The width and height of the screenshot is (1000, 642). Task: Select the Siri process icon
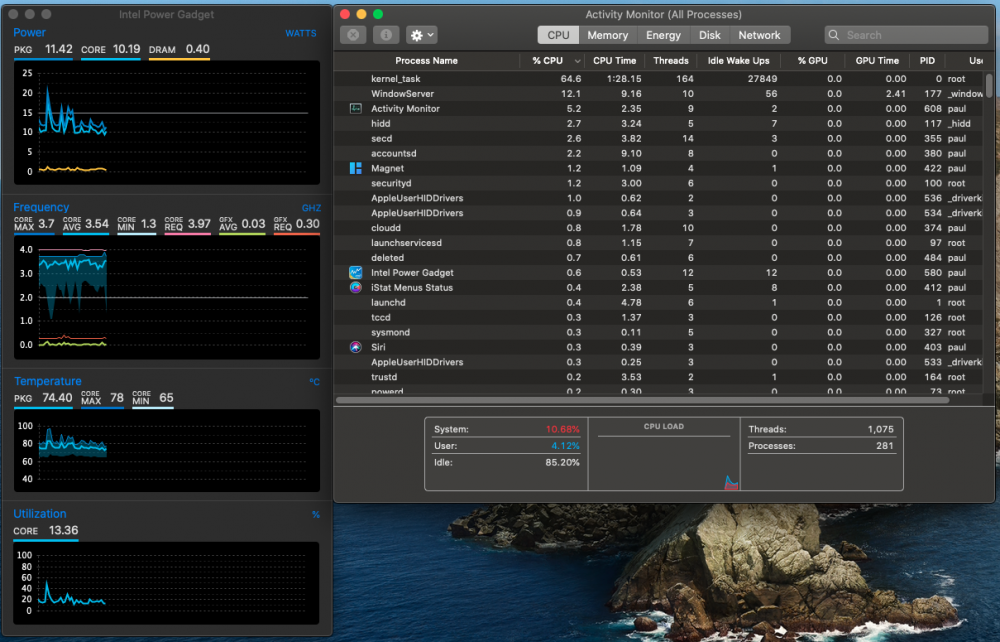356,347
